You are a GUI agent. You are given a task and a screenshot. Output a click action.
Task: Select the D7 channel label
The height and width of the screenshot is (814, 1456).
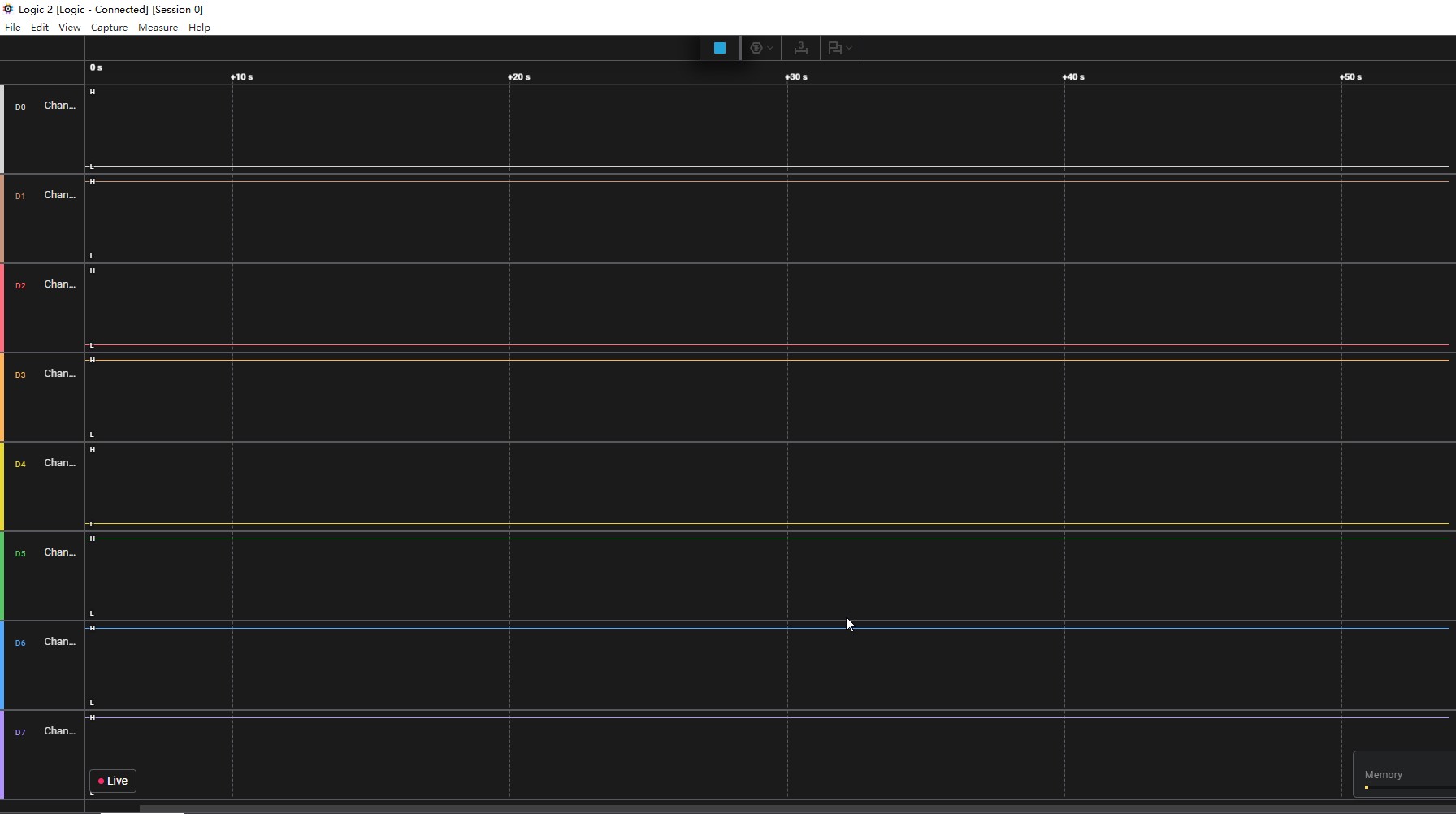(20, 732)
